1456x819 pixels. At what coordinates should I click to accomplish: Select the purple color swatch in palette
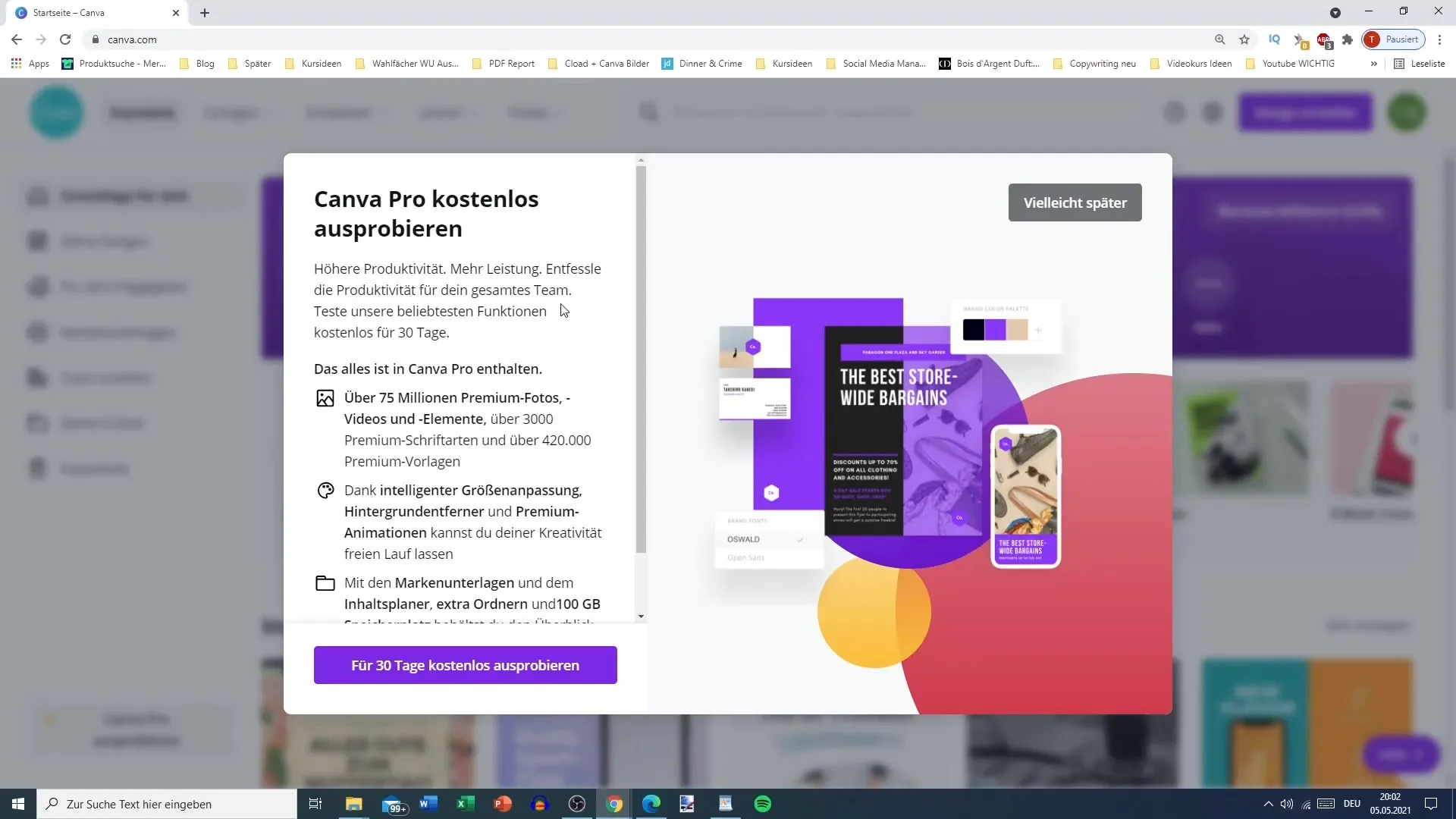coord(995,330)
